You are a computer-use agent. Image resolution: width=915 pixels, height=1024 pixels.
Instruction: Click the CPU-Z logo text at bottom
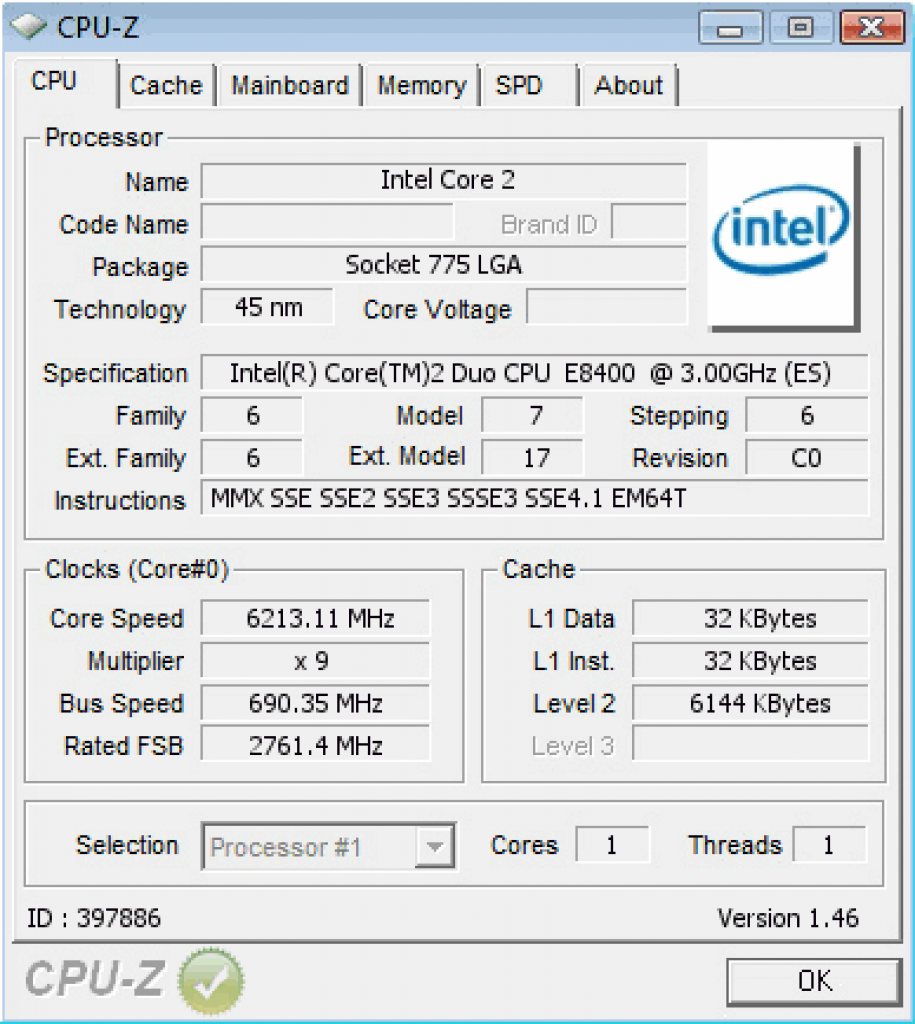(95, 979)
